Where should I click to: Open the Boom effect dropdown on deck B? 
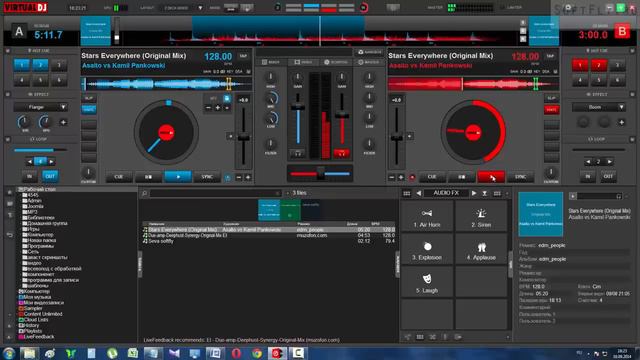(599, 107)
